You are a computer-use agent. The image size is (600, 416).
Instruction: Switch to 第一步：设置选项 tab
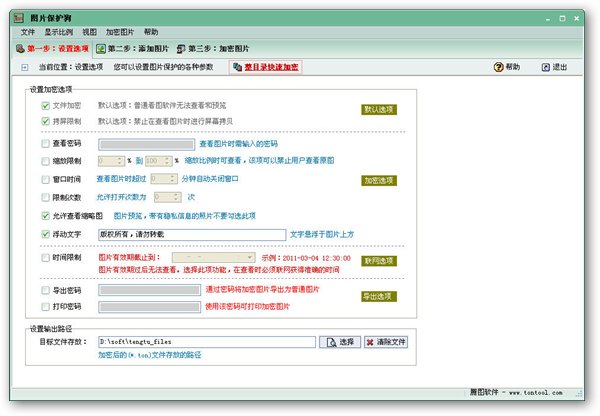(x=52, y=49)
